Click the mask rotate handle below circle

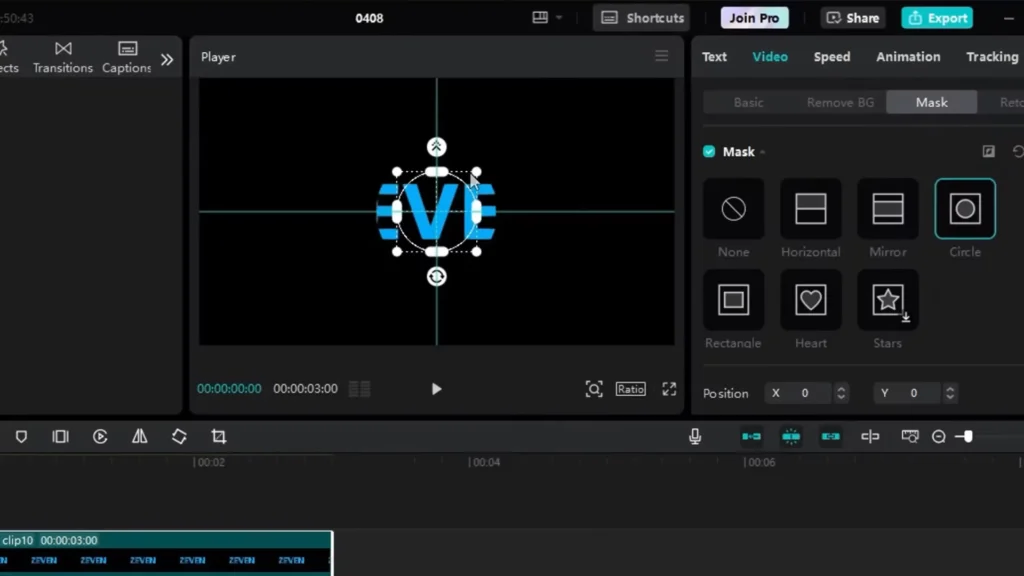coord(436,277)
